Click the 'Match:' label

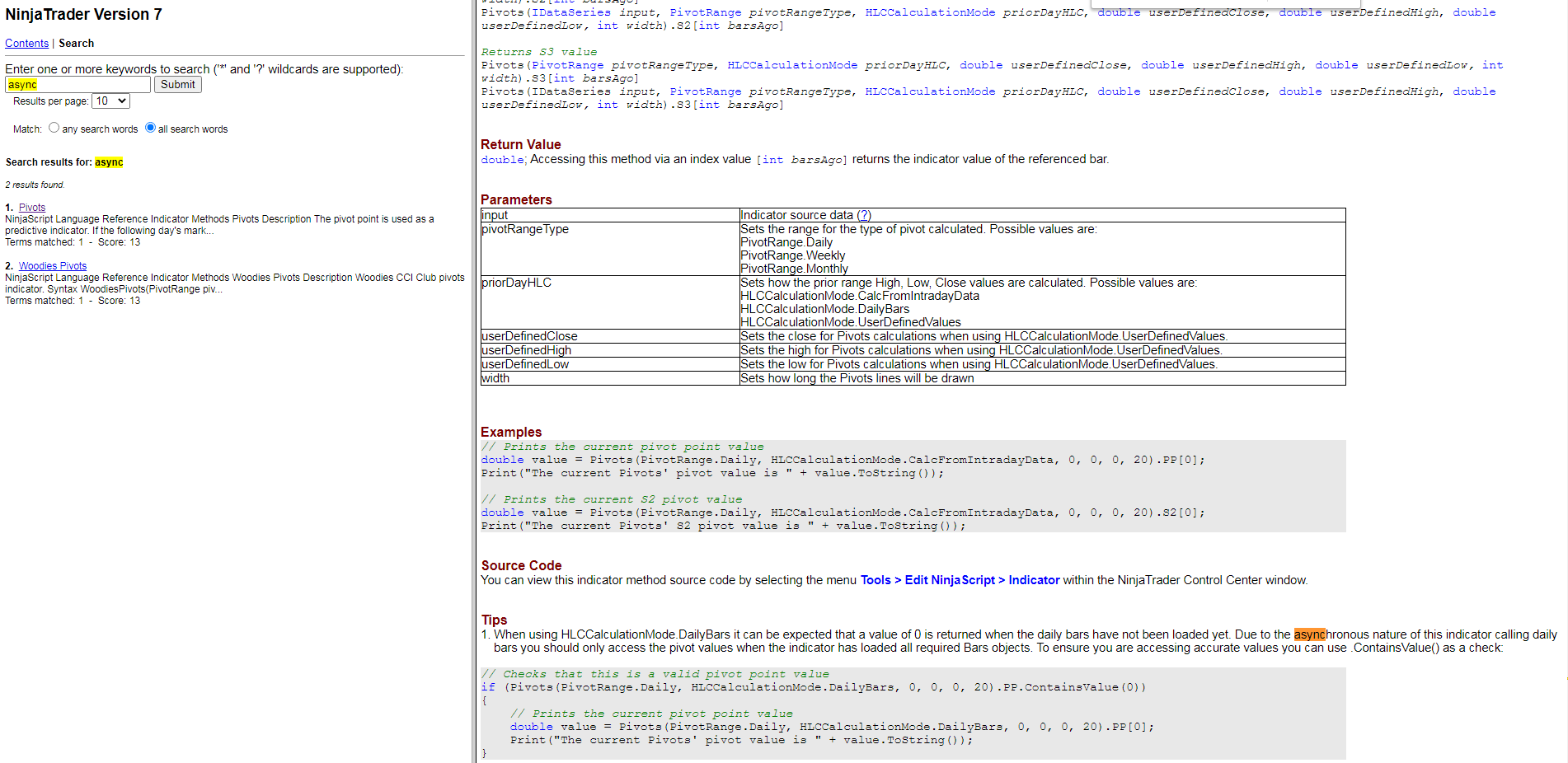(27, 129)
